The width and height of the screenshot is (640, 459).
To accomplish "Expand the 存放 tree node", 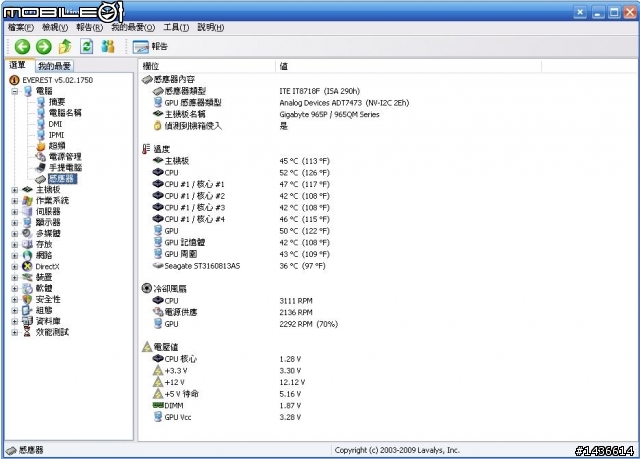I will point(15,245).
